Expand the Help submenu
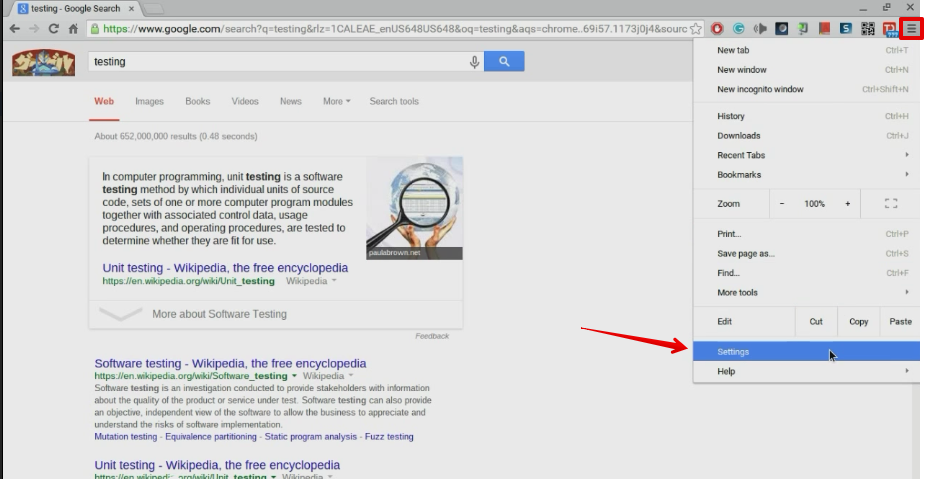Viewport: 929px width, 479px height. tap(806, 372)
